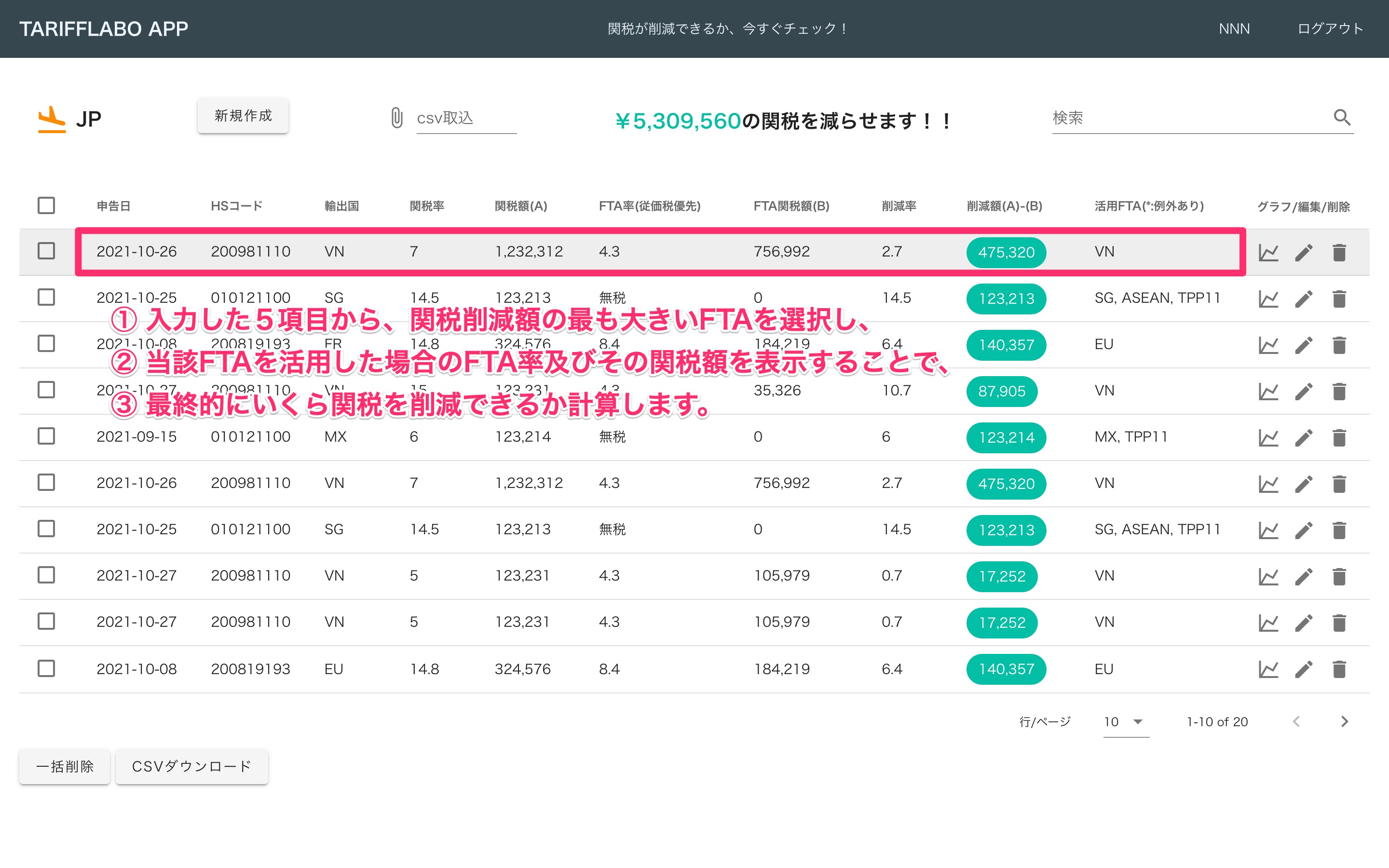The image size is (1389, 868).
Task: Click the JP airplane landing icon
Action: [52, 119]
